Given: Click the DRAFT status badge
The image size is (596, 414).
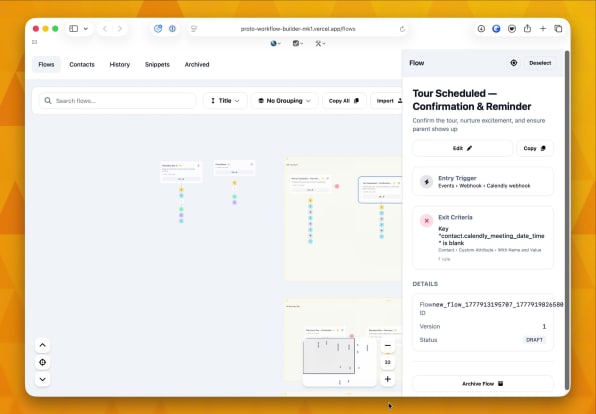Looking at the screenshot, I should tap(534, 340).
